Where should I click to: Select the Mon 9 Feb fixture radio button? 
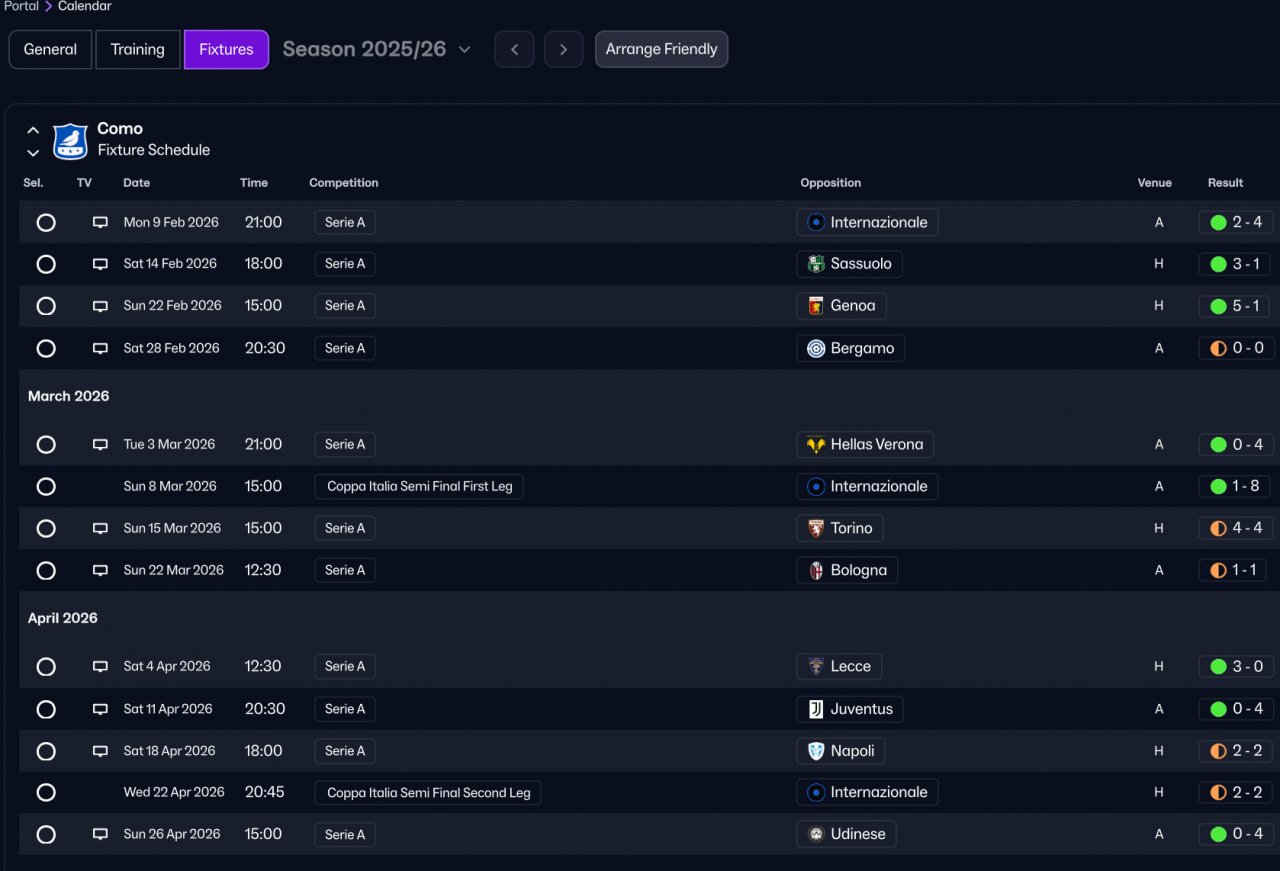[x=46, y=223]
